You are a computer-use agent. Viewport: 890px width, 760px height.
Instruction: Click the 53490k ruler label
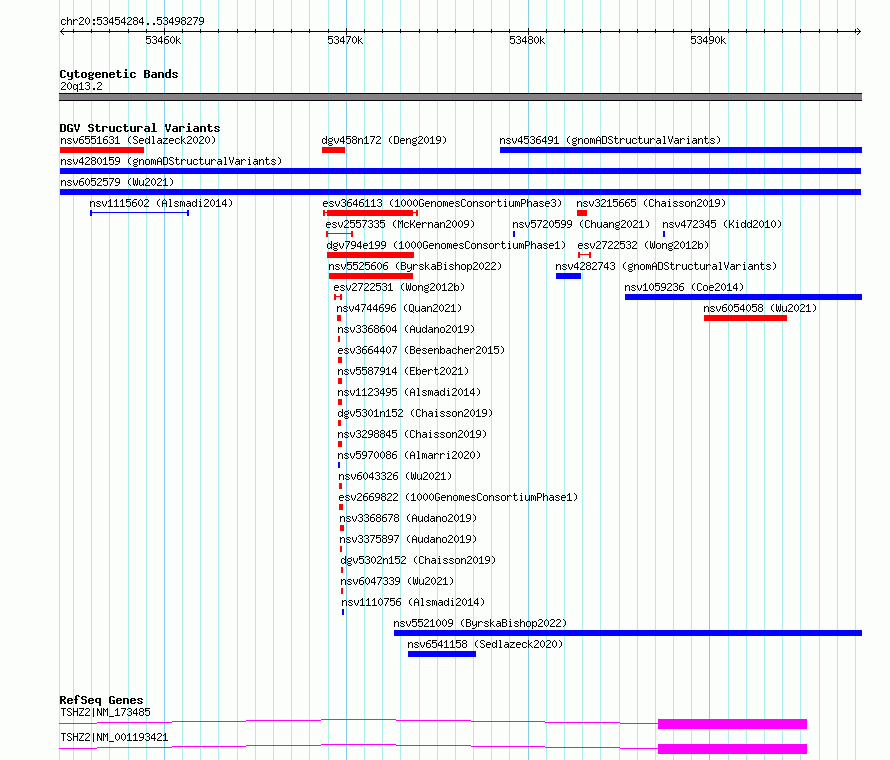pos(708,40)
